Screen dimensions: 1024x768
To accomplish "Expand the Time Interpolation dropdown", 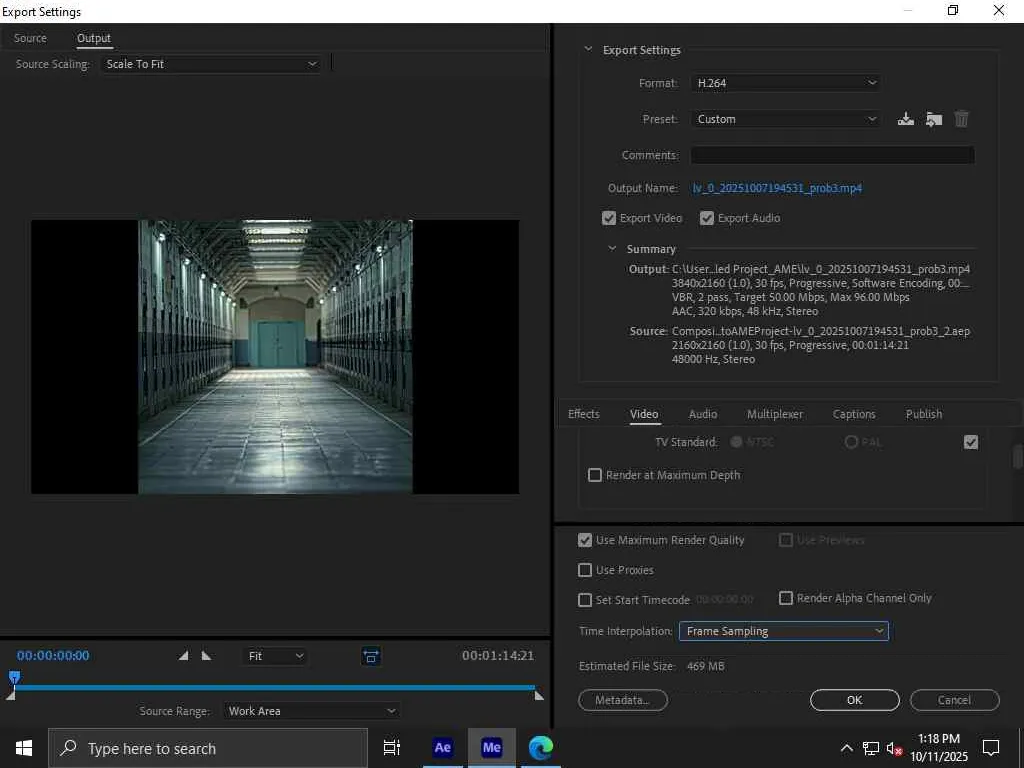I will (x=783, y=631).
